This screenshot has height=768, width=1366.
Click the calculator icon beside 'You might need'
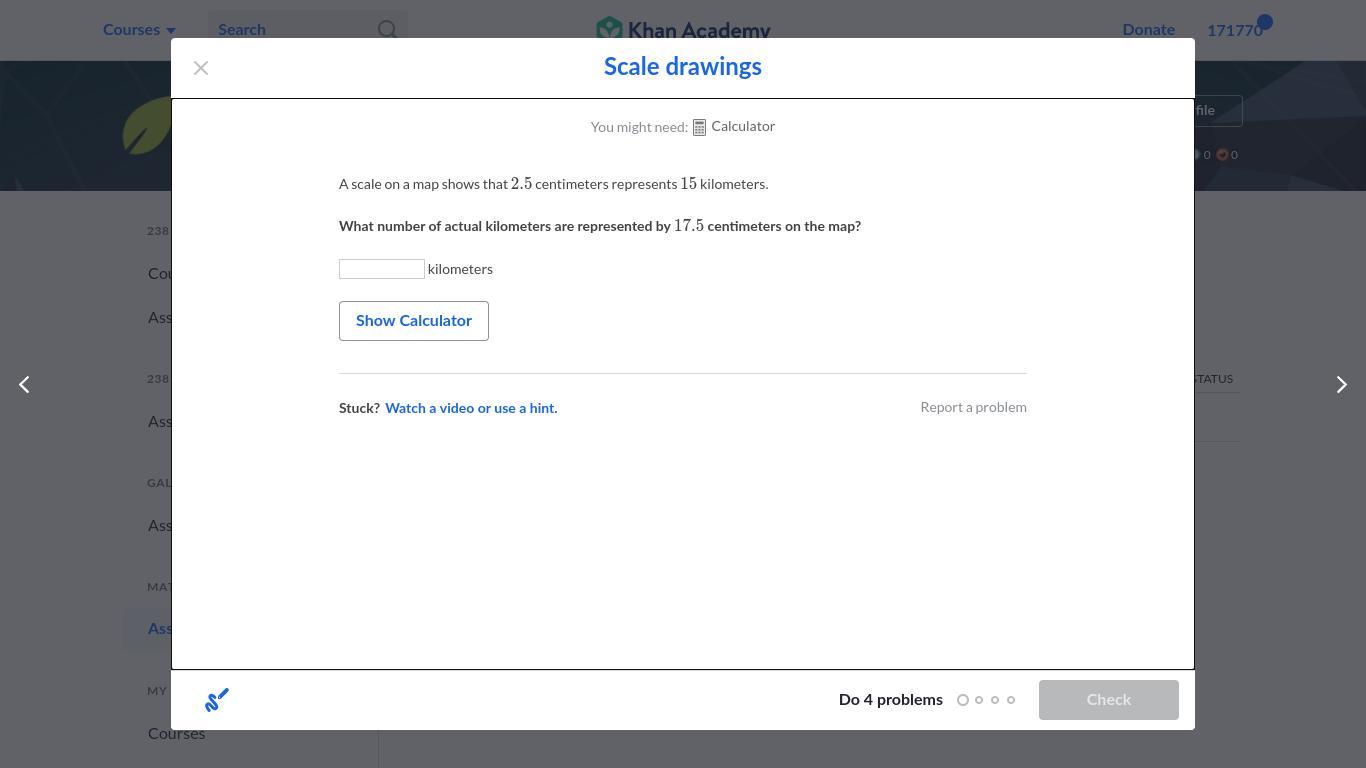[x=700, y=127]
